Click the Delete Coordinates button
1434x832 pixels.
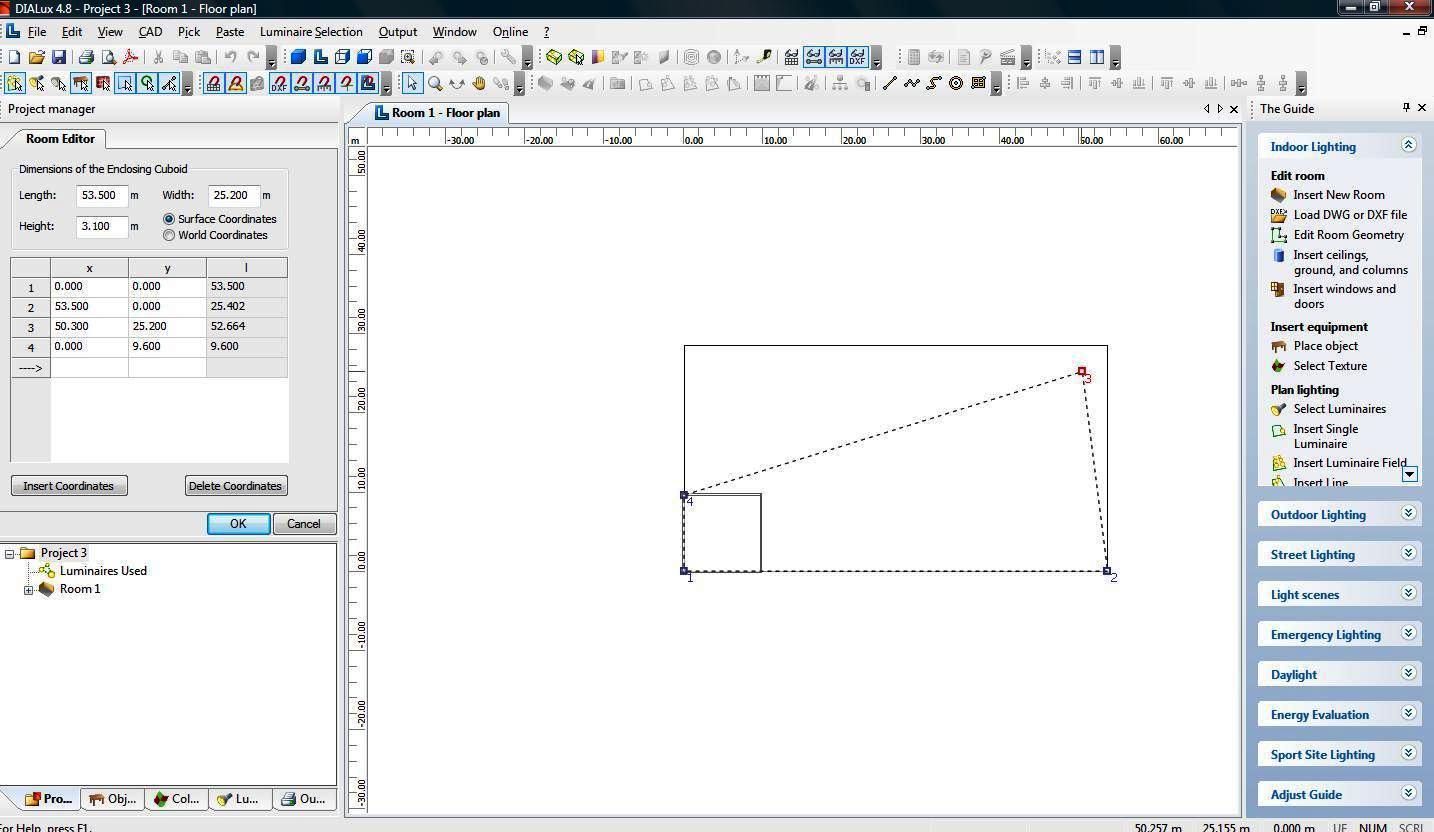coord(236,486)
